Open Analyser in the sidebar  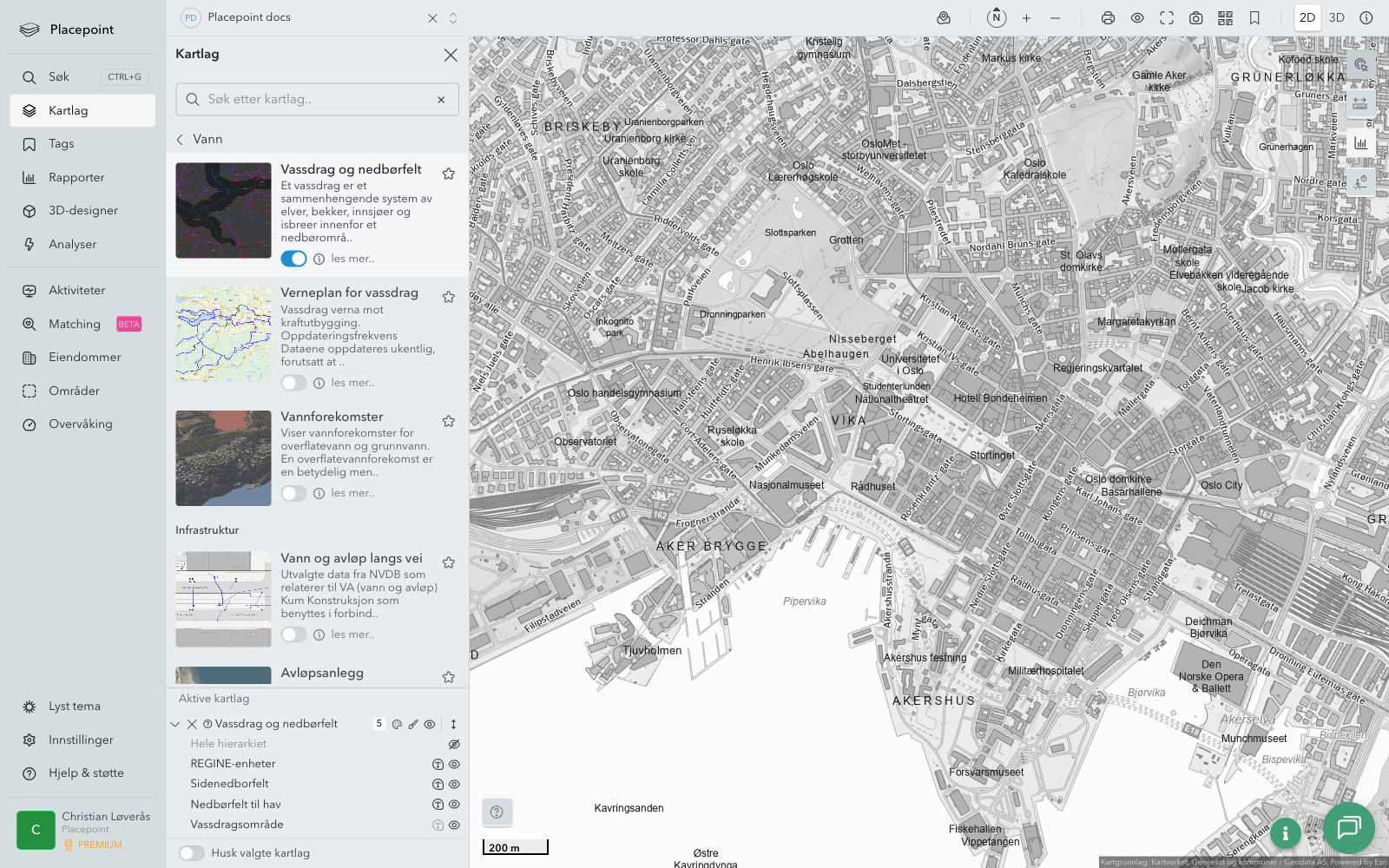pos(73,245)
